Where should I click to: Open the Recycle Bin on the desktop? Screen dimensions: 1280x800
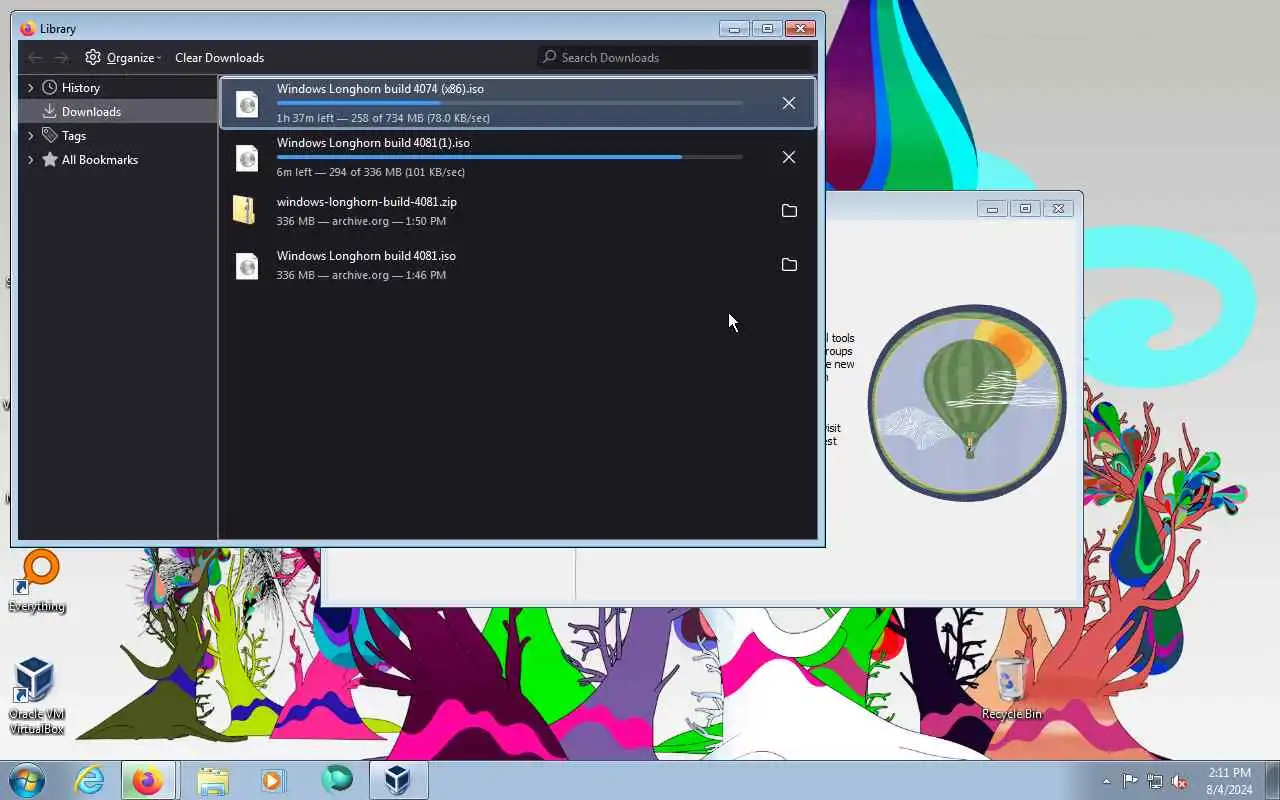point(1011,688)
